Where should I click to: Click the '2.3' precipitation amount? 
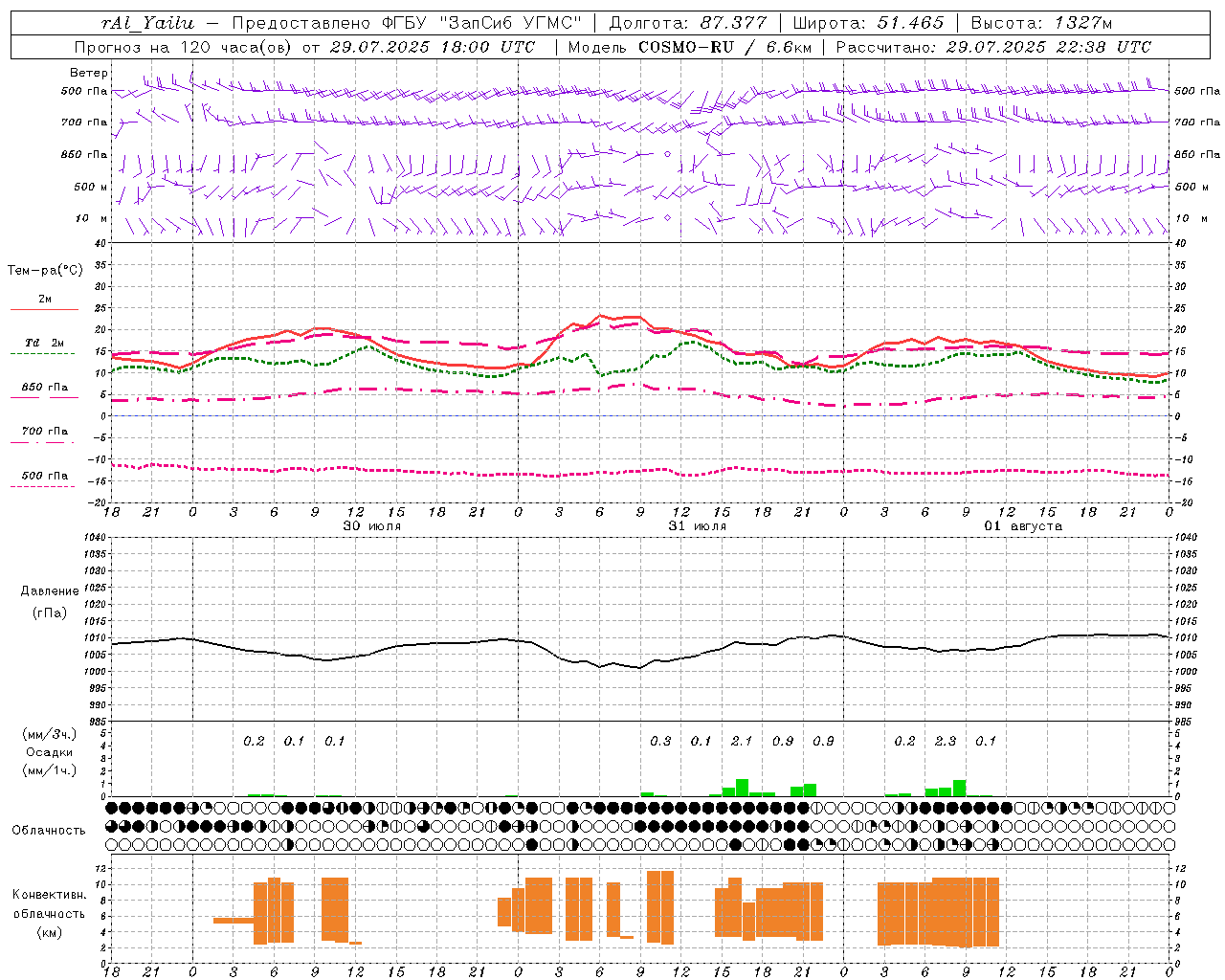click(x=946, y=742)
